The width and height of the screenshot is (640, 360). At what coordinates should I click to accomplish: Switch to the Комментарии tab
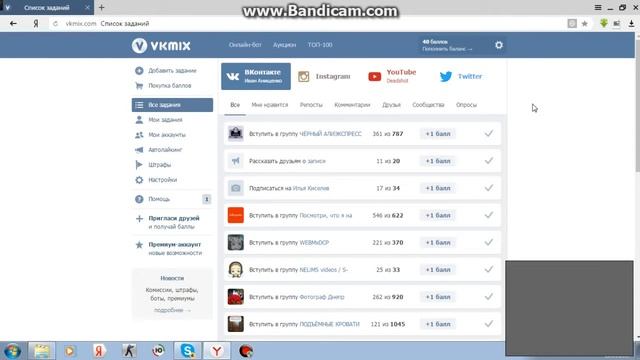tap(352, 105)
